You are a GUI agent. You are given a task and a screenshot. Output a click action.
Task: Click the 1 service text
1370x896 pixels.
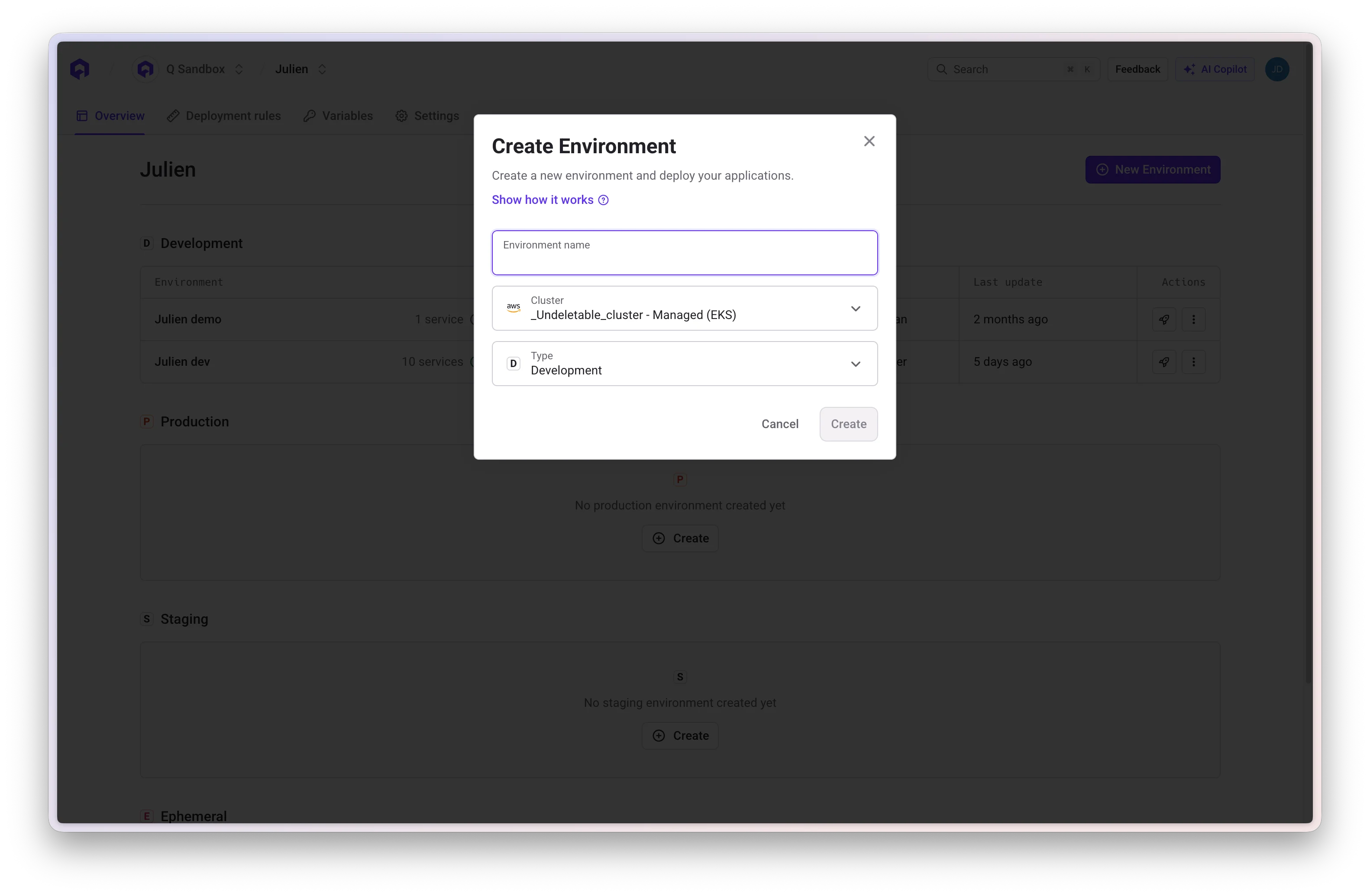click(439, 319)
